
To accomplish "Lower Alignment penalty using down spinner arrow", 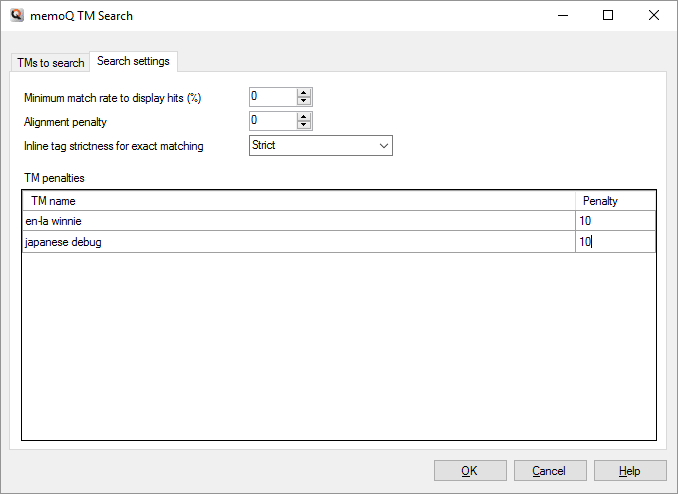I will coord(305,126).
